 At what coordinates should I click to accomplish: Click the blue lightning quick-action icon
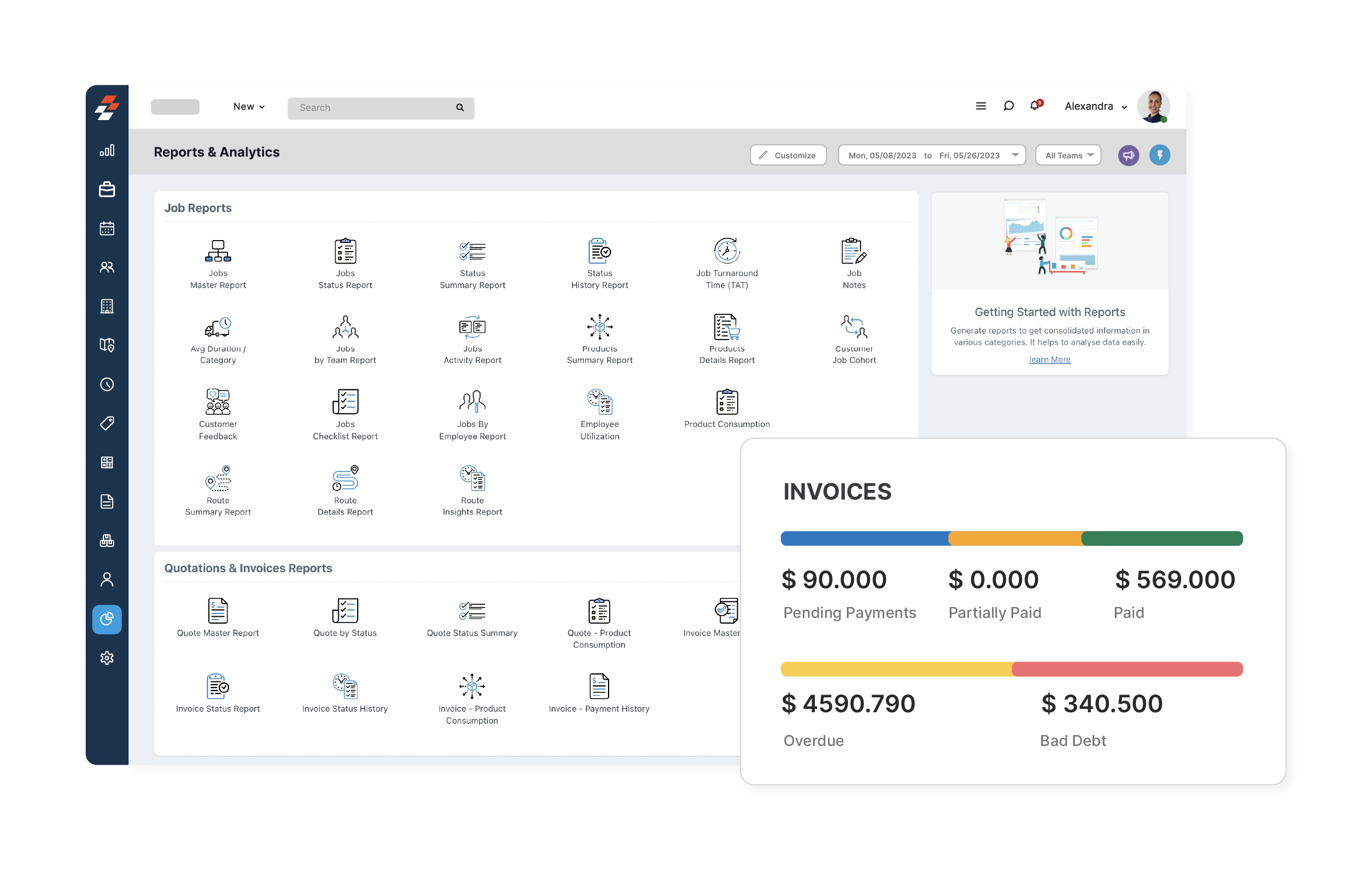pyautogui.click(x=1159, y=155)
